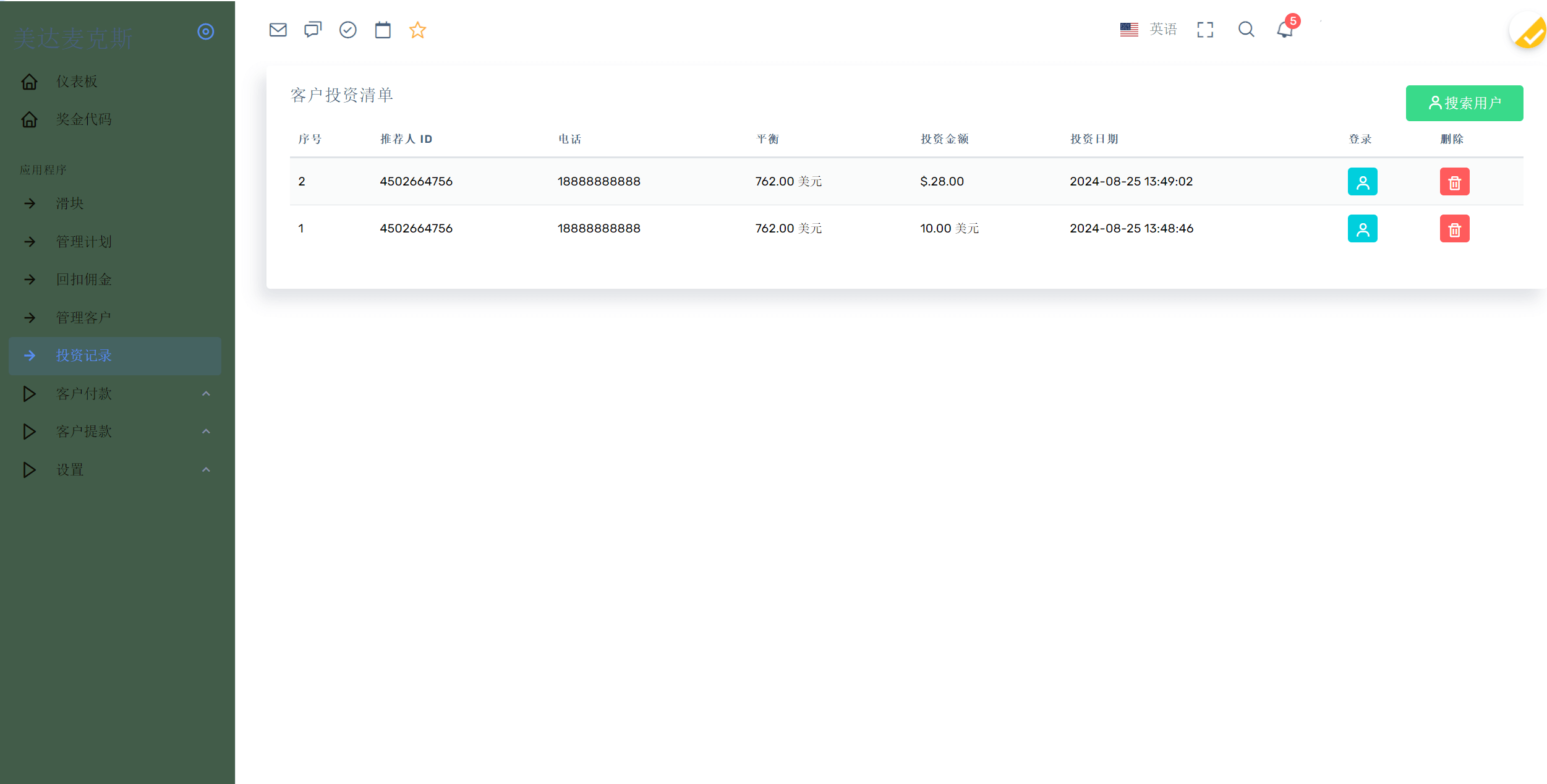
Task: Click 投资日期 column header
Action: click(x=1094, y=139)
